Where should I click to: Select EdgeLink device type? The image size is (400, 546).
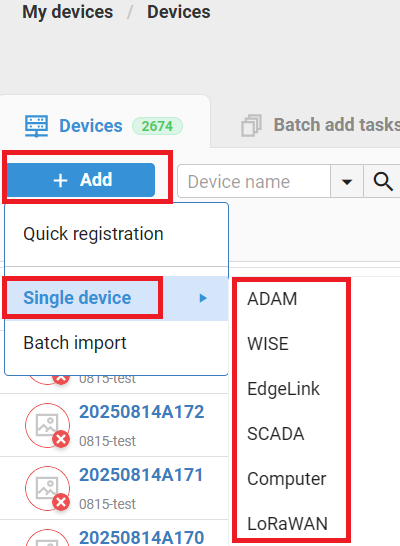click(283, 389)
